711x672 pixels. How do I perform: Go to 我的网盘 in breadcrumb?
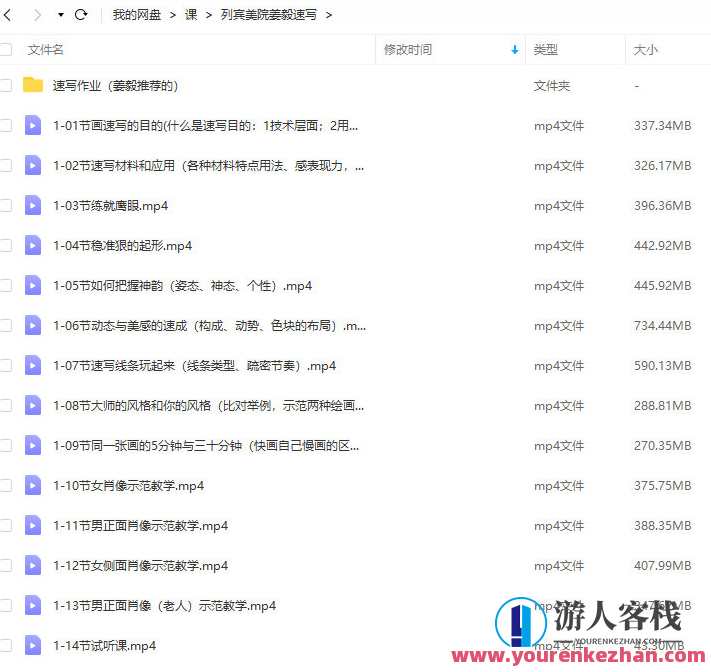tap(136, 15)
